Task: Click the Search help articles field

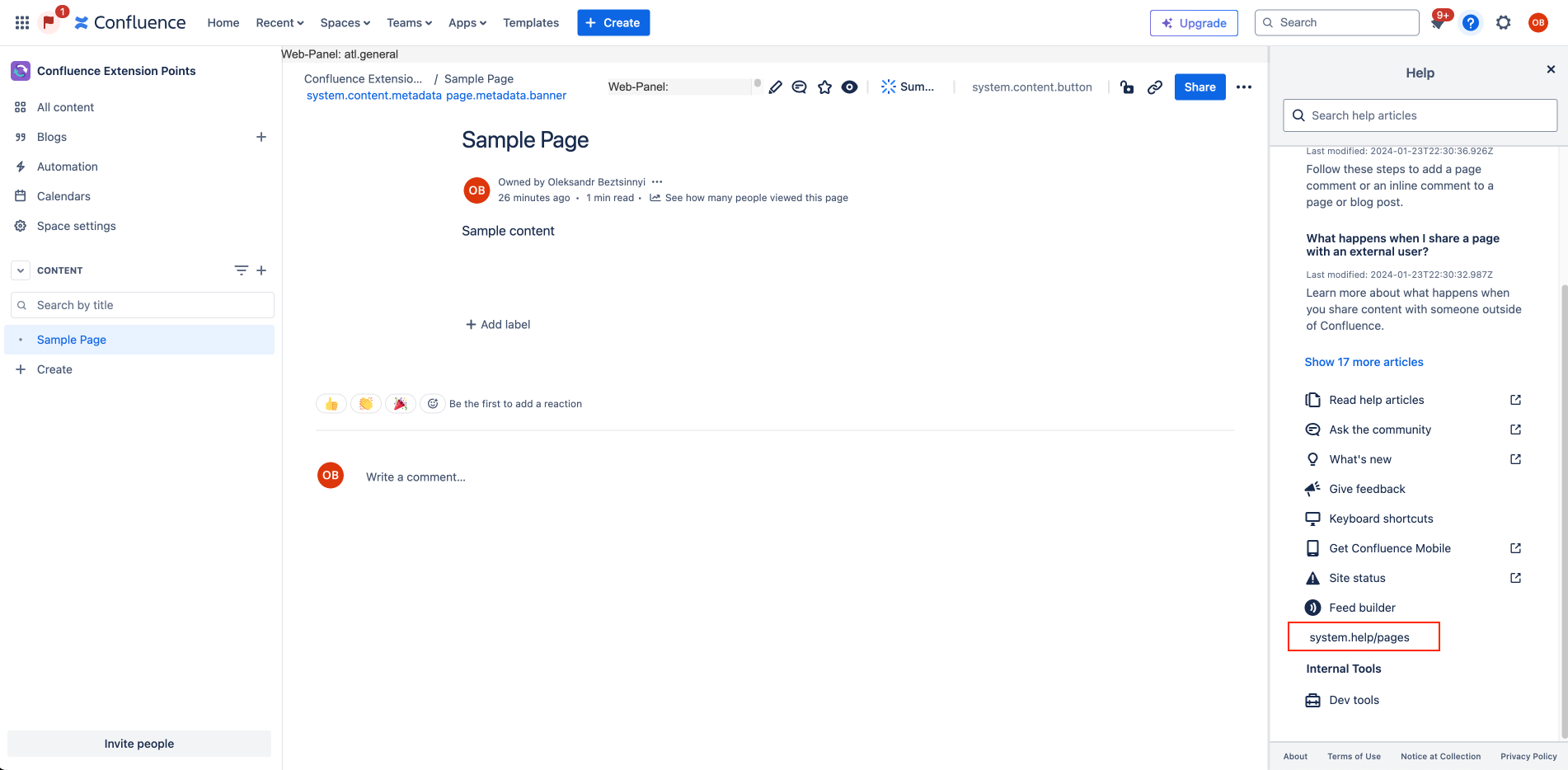Action: coord(1420,115)
